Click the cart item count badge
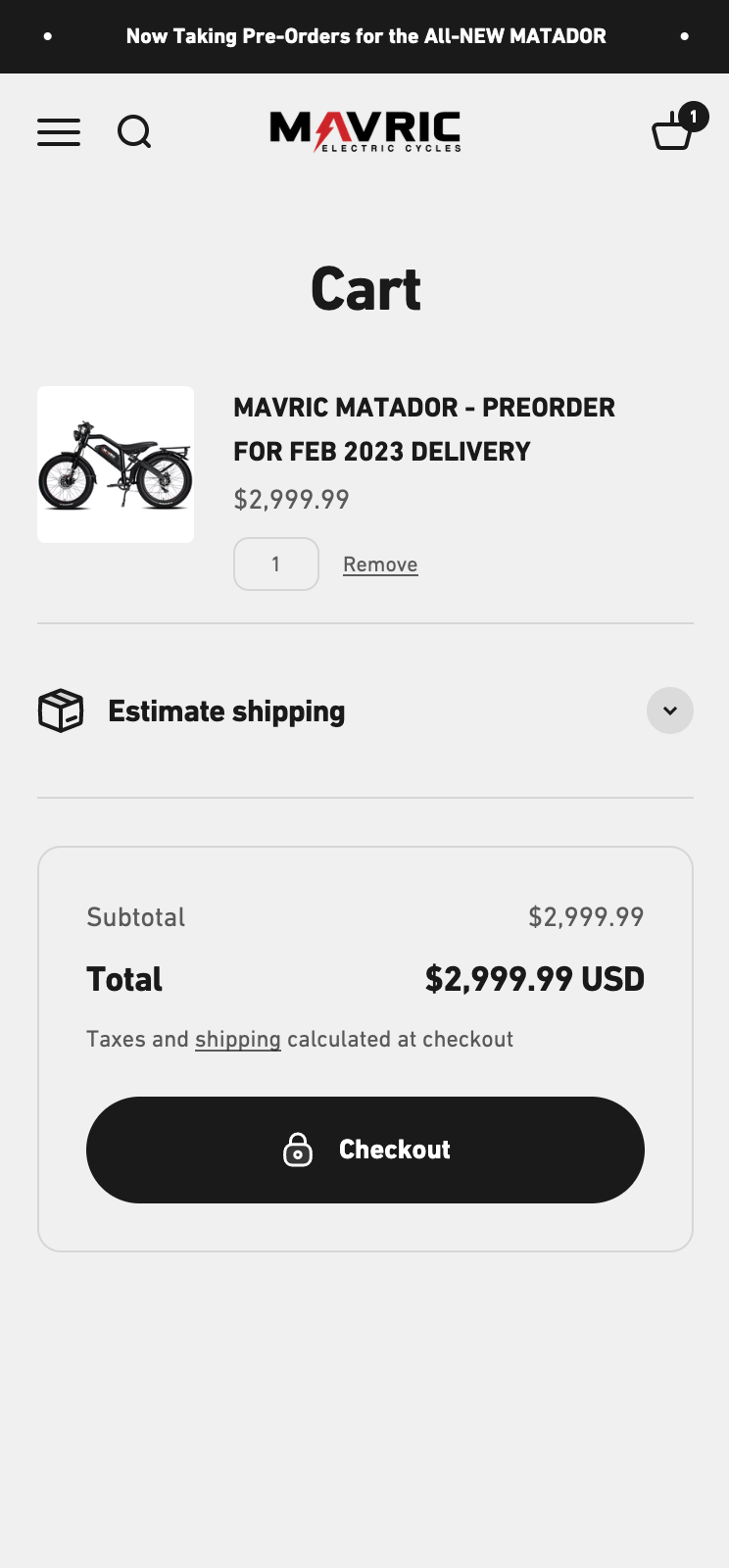Screen dimensions: 729x1568 coord(693,117)
